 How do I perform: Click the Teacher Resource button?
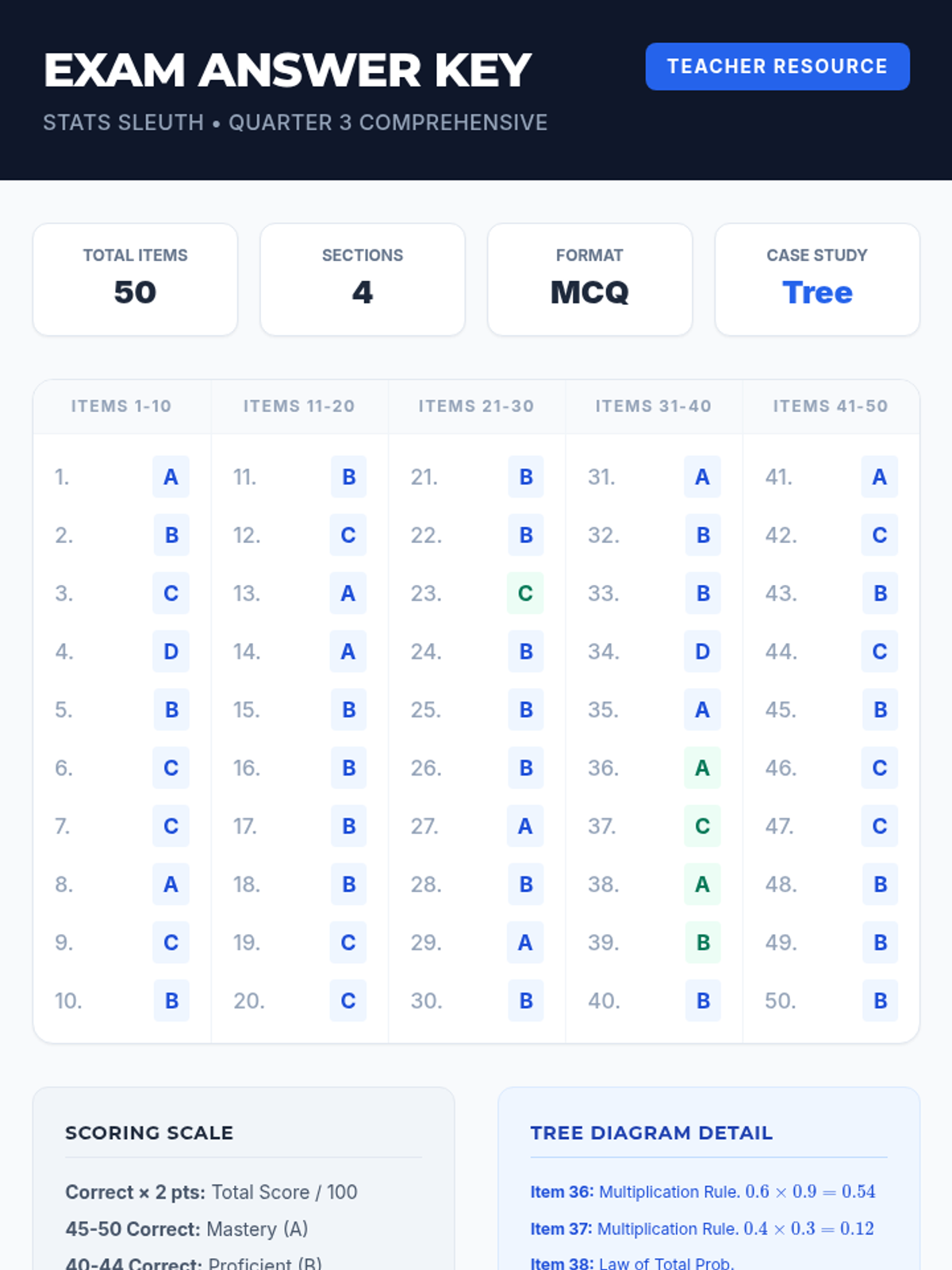coord(777,67)
